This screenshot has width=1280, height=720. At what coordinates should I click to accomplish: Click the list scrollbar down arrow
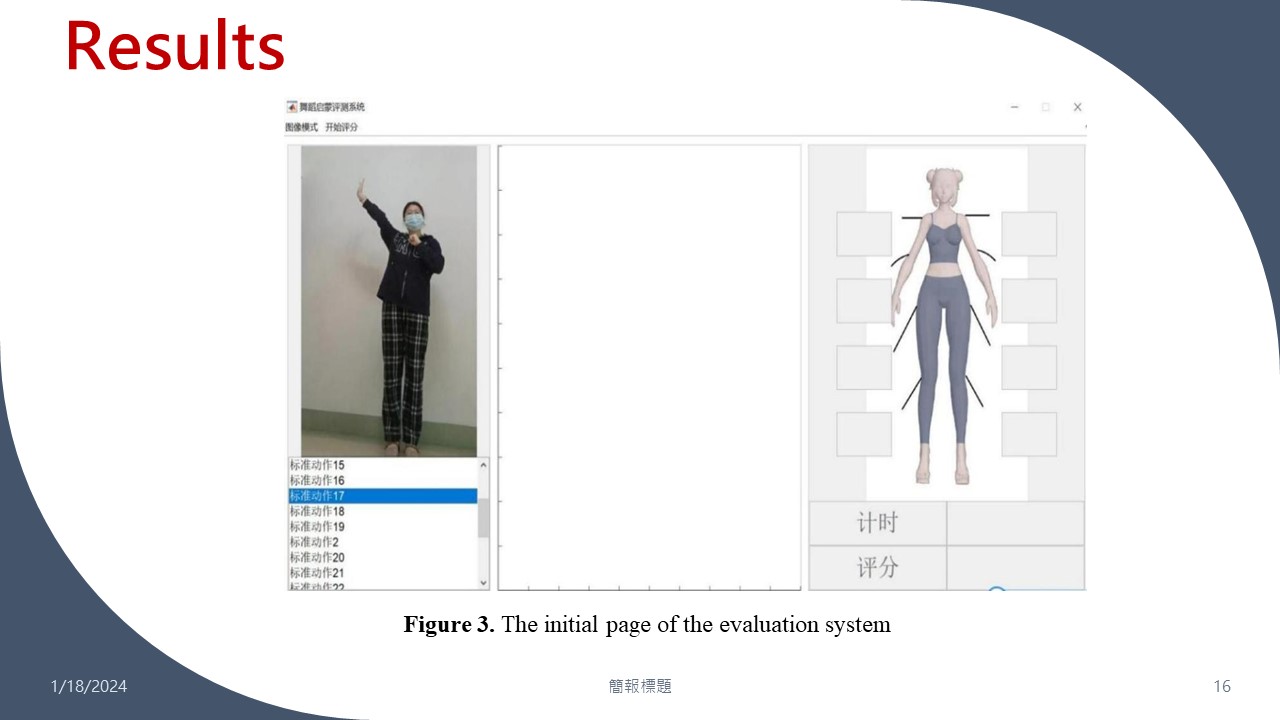coord(484,582)
